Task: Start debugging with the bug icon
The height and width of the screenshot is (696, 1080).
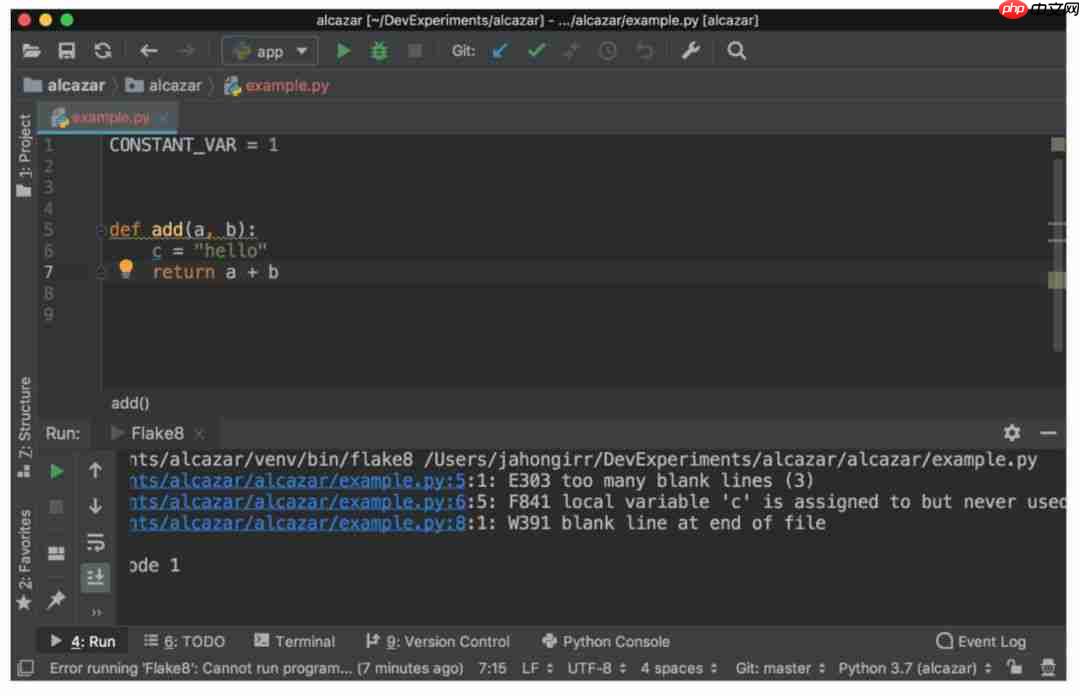Action: click(x=378, y=51)
